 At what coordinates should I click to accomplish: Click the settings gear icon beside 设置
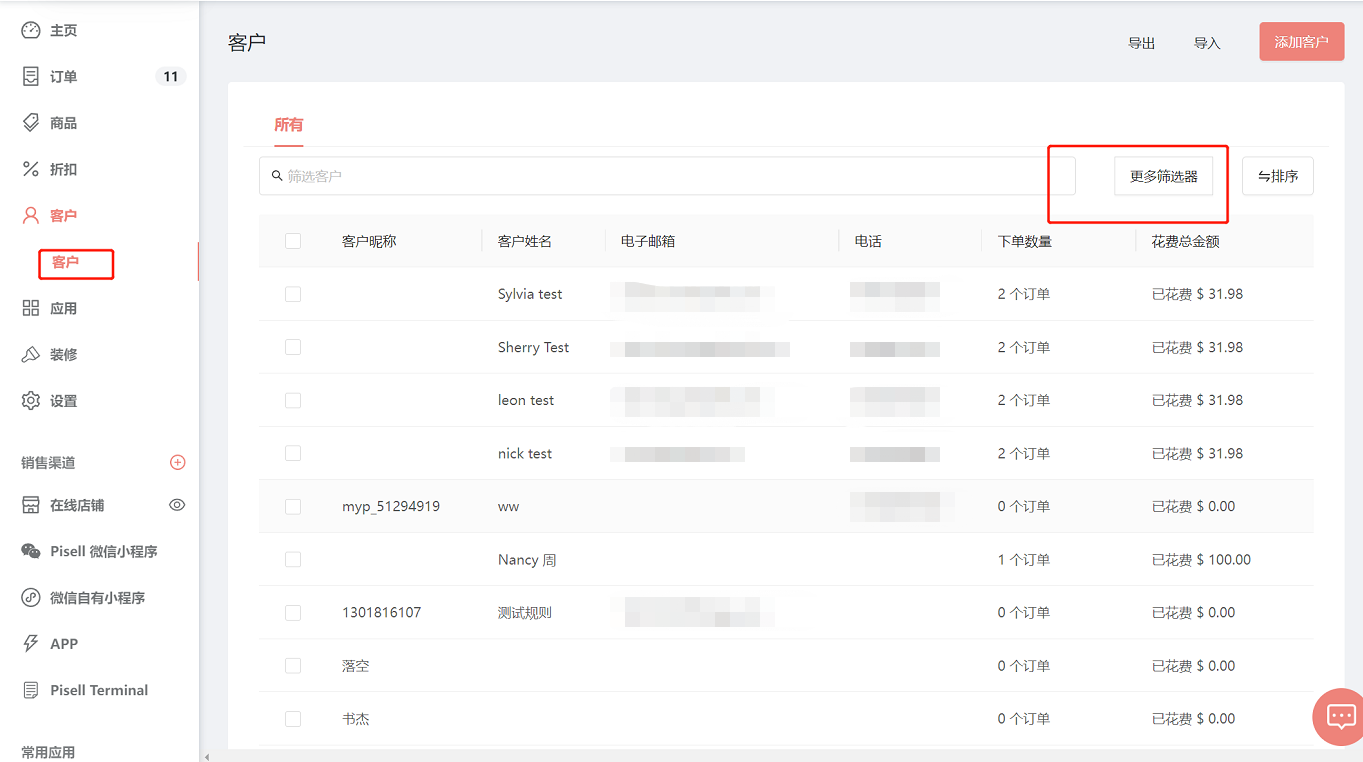(31, 400)
